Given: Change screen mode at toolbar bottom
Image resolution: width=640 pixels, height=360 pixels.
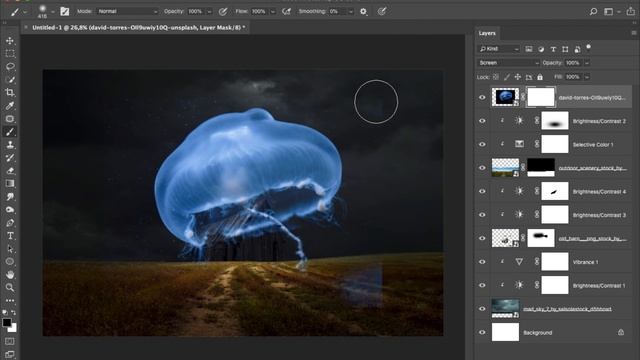Looking at the screenshot, I should [10, 354].
